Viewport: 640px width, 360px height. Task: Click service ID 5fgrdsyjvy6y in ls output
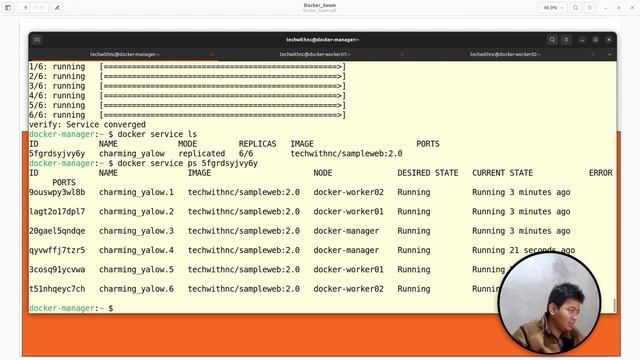(57, 153)
